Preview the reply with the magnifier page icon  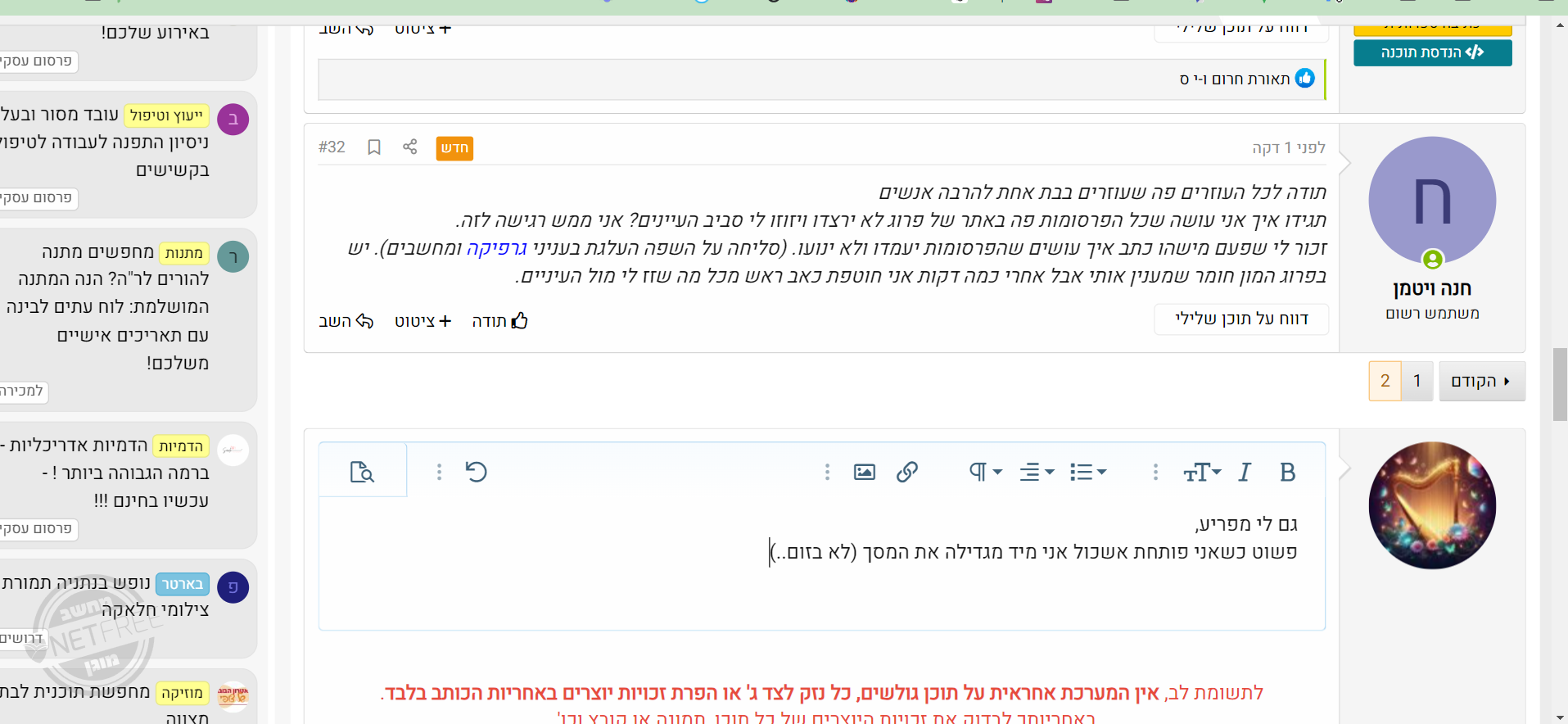coord(362,473)
